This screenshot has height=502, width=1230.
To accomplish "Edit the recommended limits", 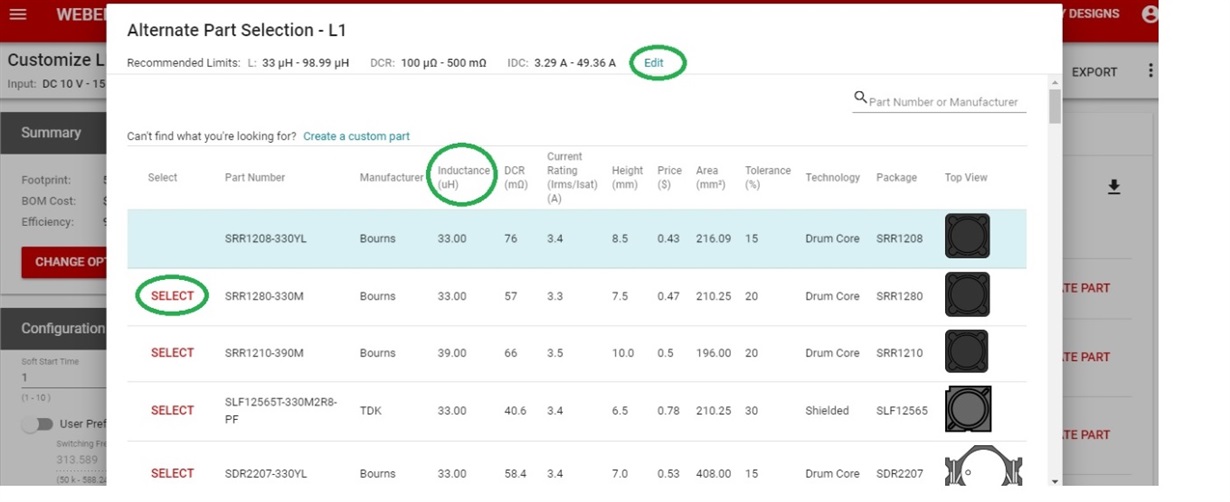I will tap(653, 62).
